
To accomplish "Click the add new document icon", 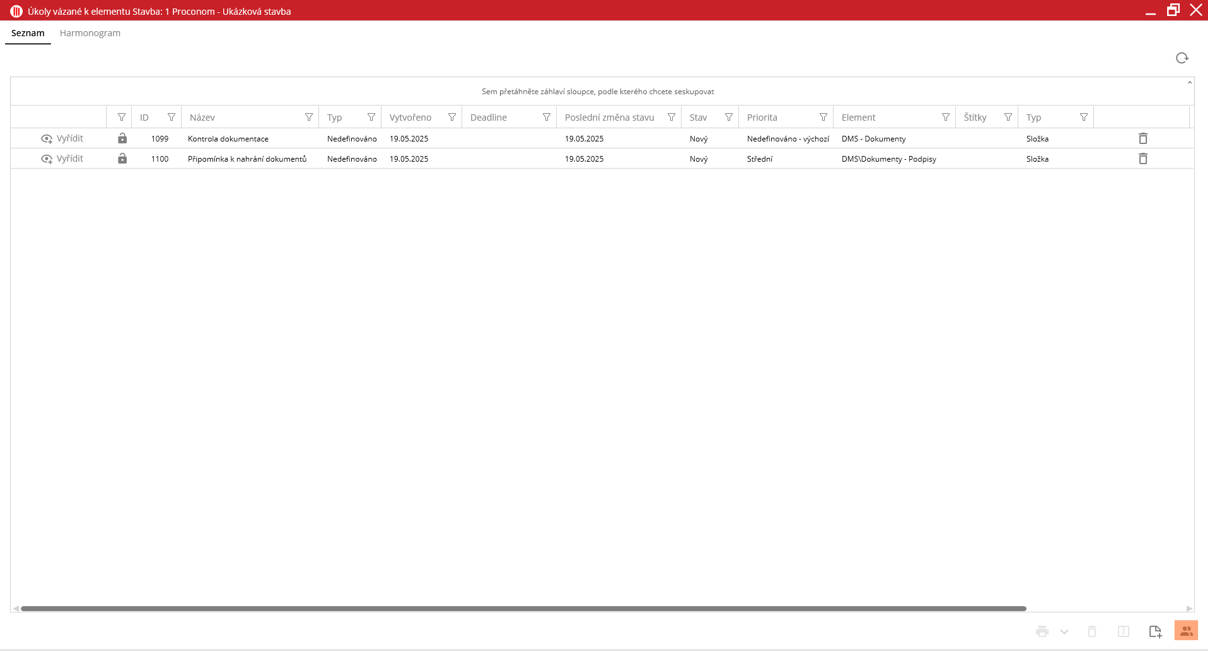I will [1155, 631].
